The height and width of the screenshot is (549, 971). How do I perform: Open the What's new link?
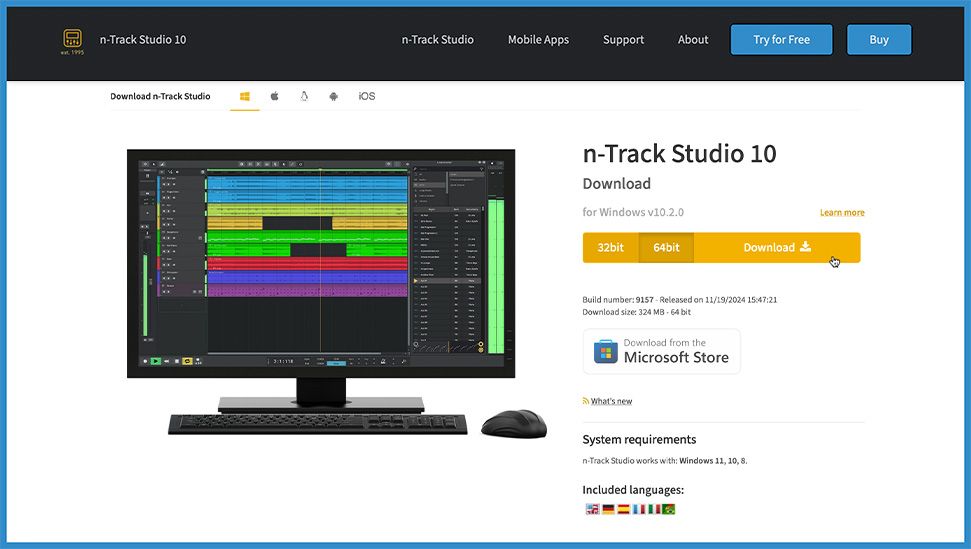[x=611, y=401]
